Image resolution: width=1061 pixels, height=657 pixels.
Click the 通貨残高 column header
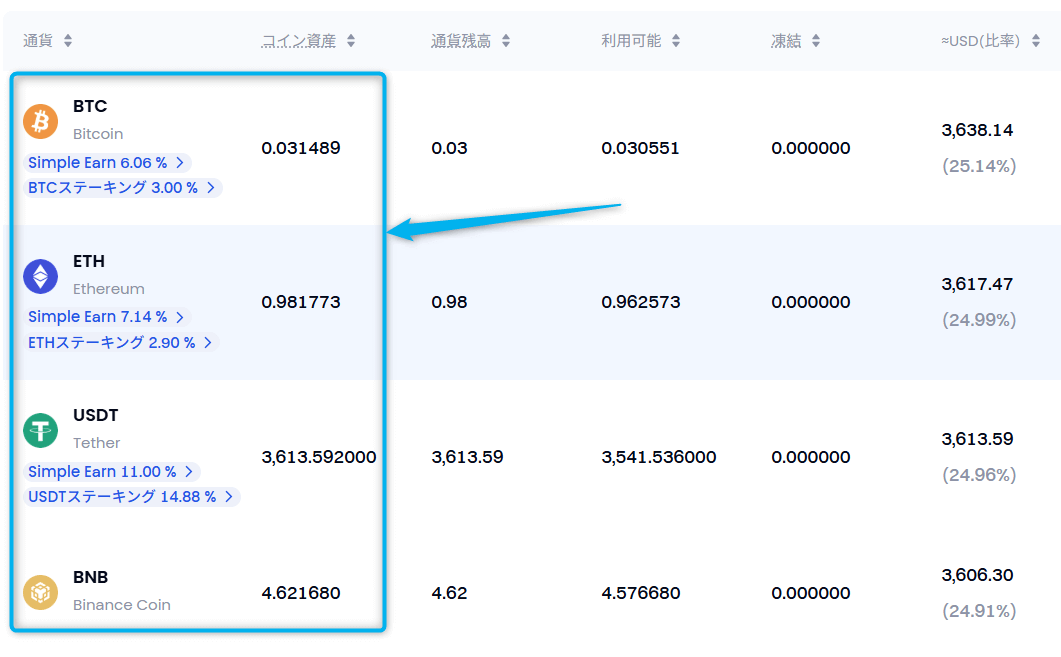tap(461, 41)
